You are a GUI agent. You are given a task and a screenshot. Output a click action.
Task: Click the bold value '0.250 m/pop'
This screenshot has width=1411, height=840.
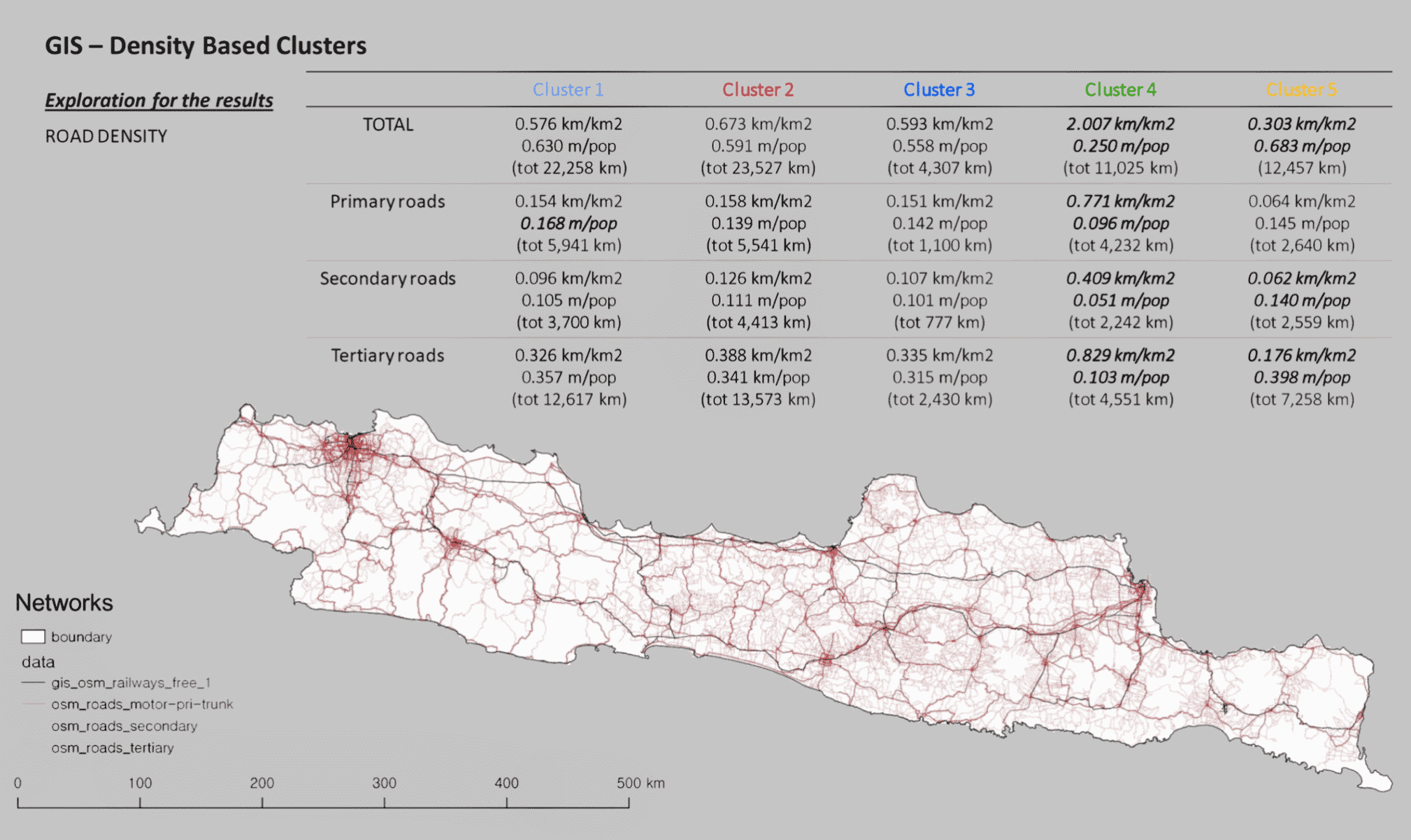point(1121,147)
